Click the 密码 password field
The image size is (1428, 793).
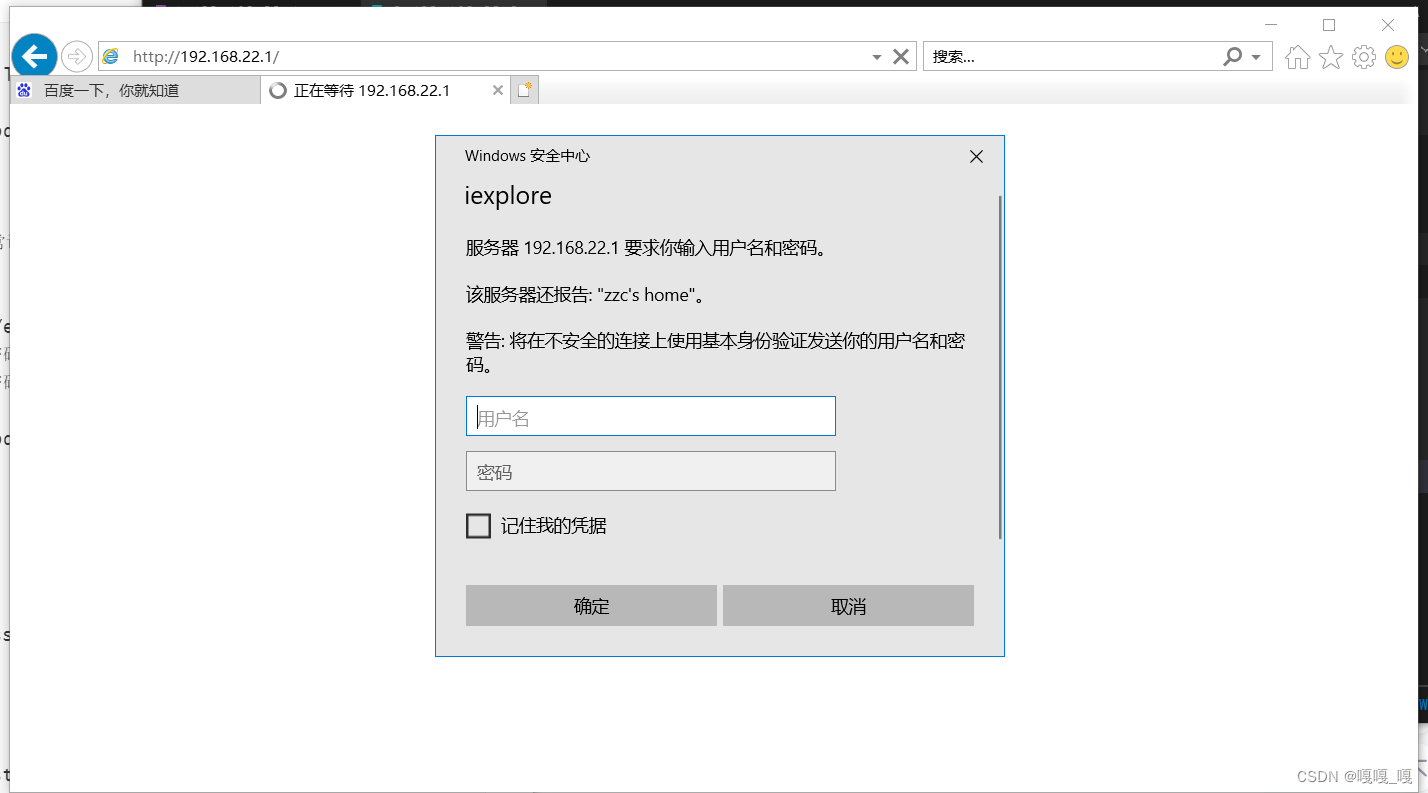[x=650, y=471]
